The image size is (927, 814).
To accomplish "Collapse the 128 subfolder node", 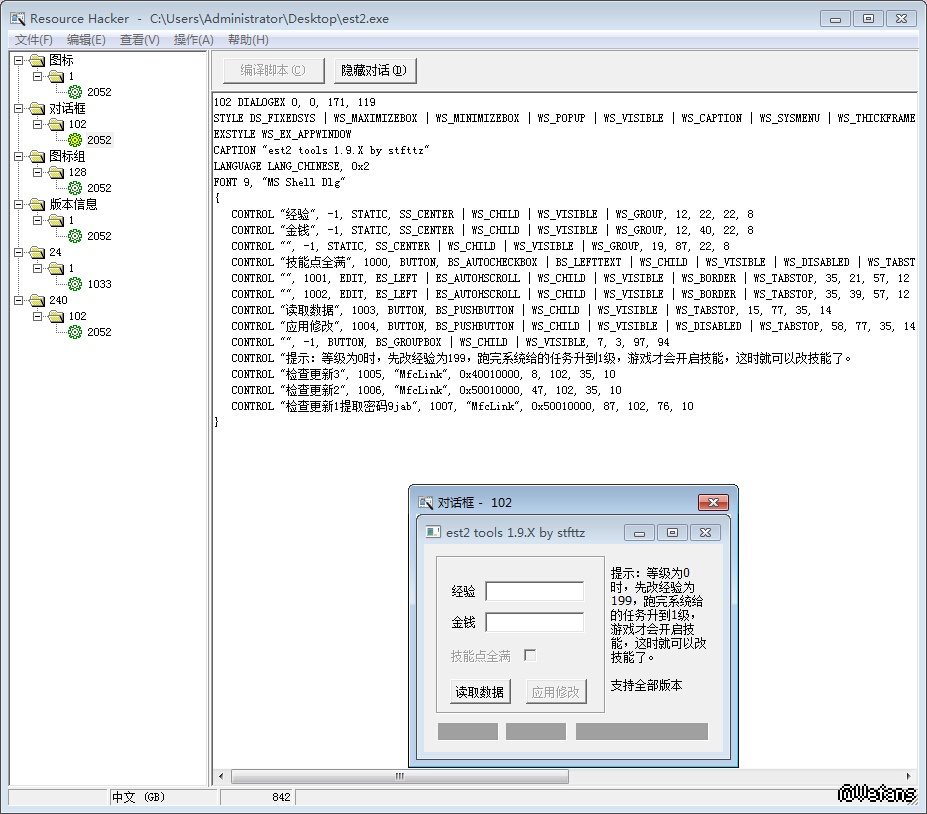I will coord(38,172).
